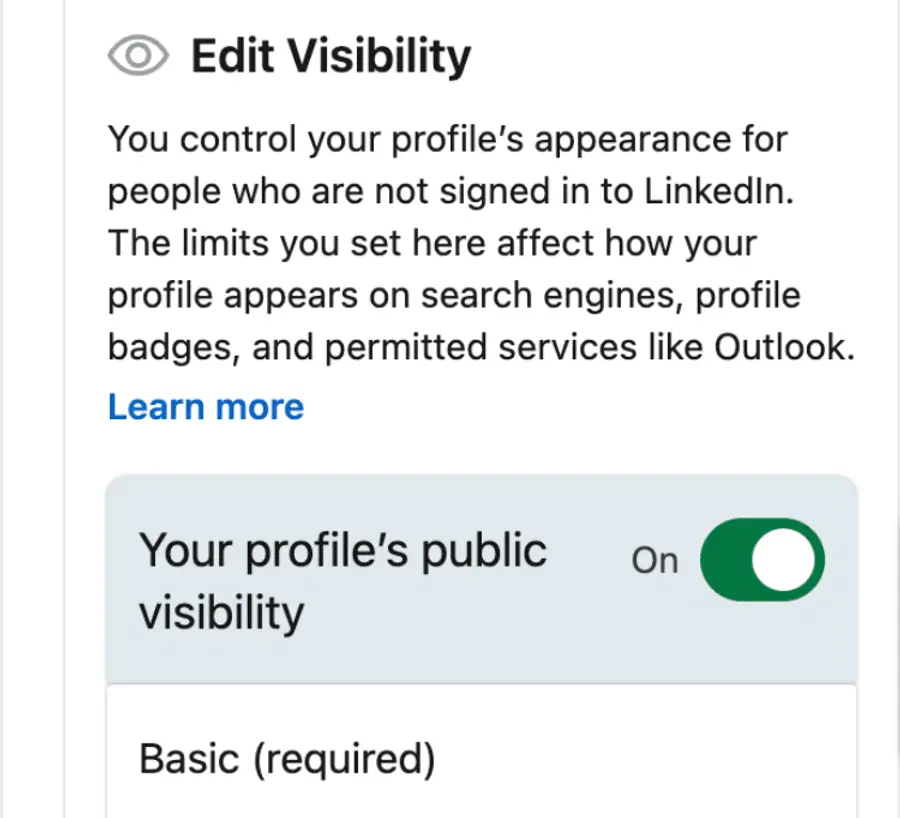Click the Basic (required) section label
The height and width of the screenshot is (818, 900).
[x=287, y=760]
